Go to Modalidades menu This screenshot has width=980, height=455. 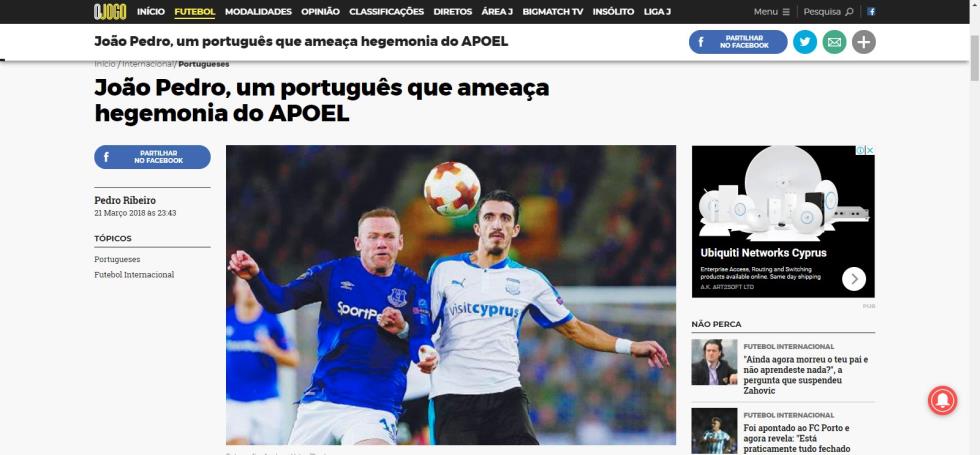click(x=258, y=11)
